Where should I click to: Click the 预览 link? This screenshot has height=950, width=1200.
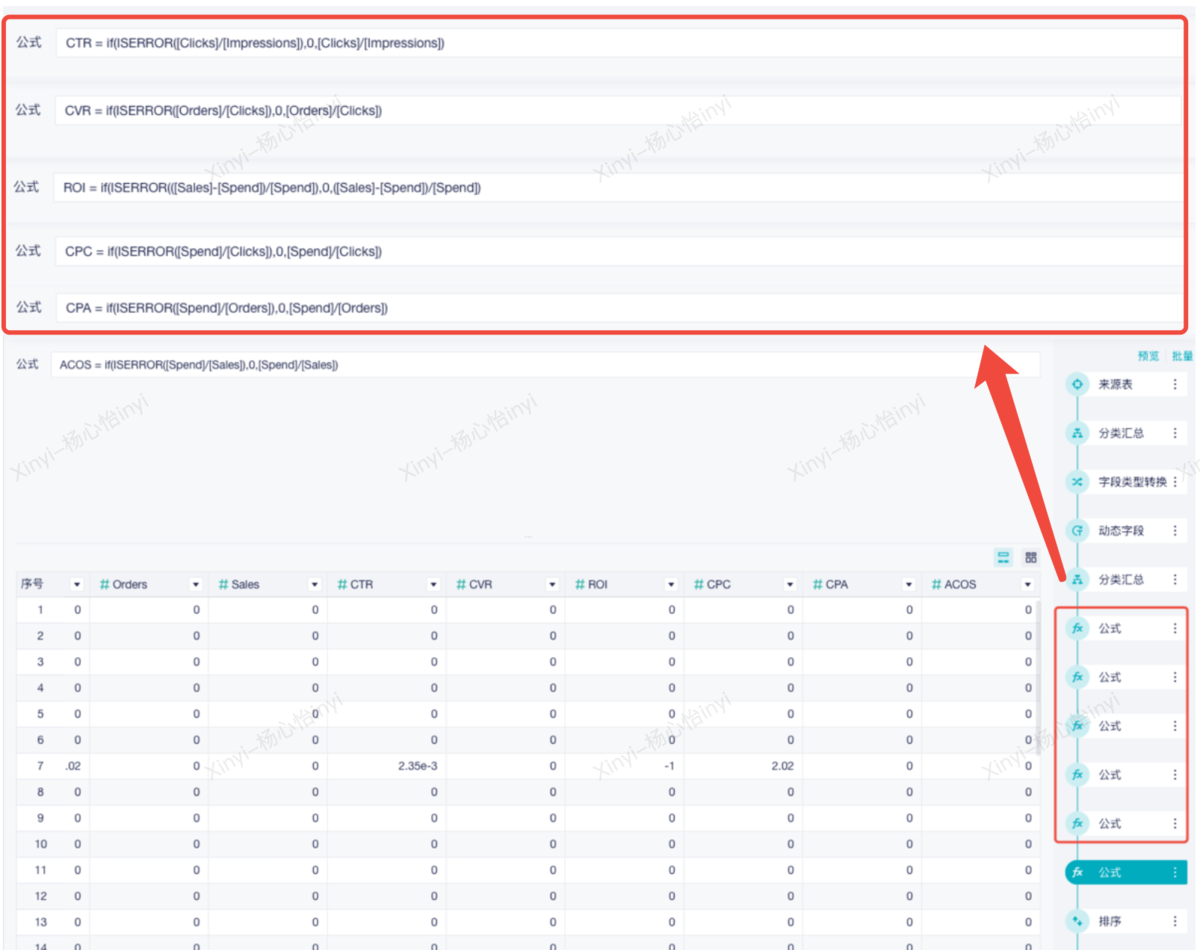click(x=1148, y=356)
